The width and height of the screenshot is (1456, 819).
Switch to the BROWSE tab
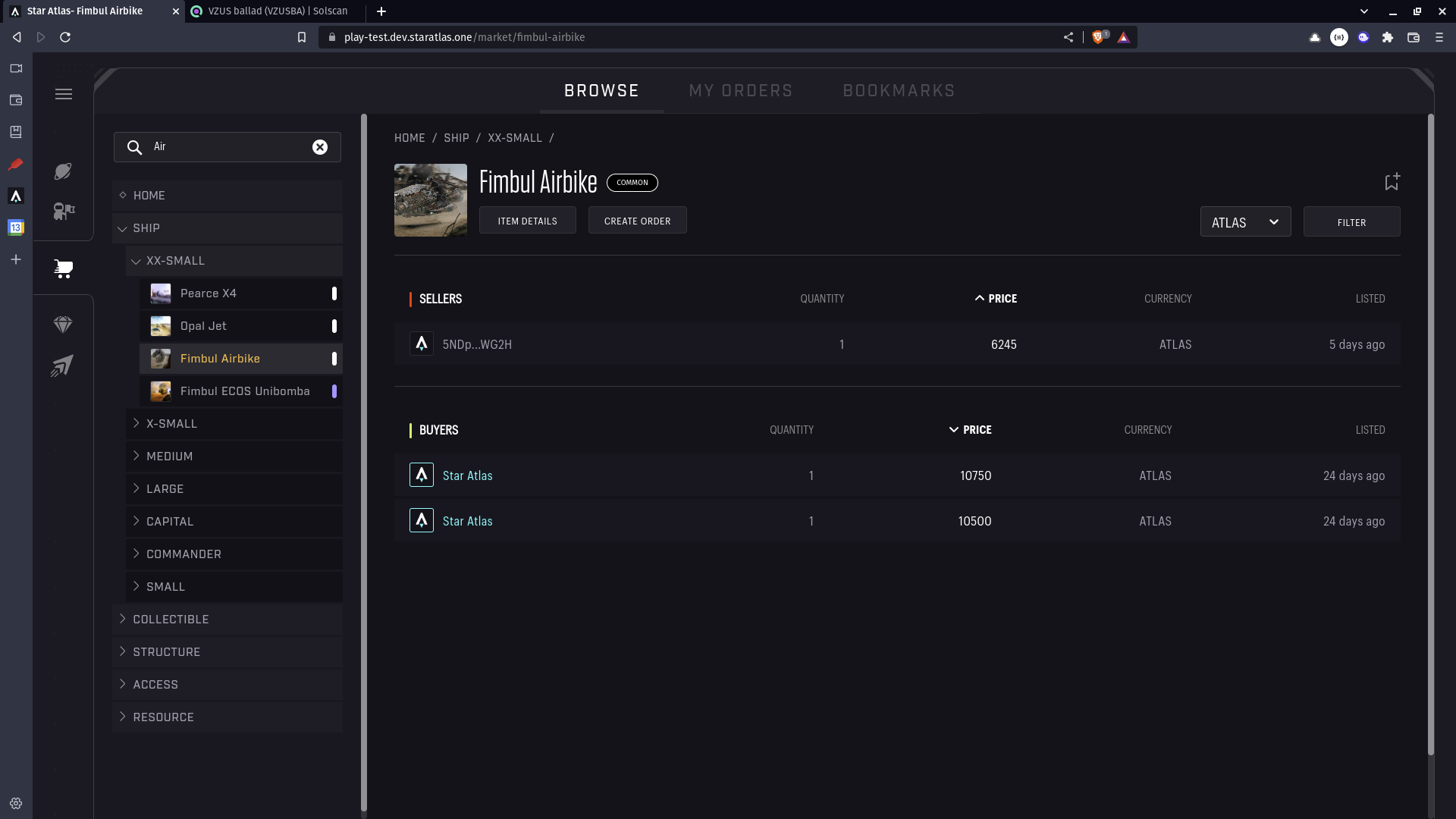pos(601,91)
